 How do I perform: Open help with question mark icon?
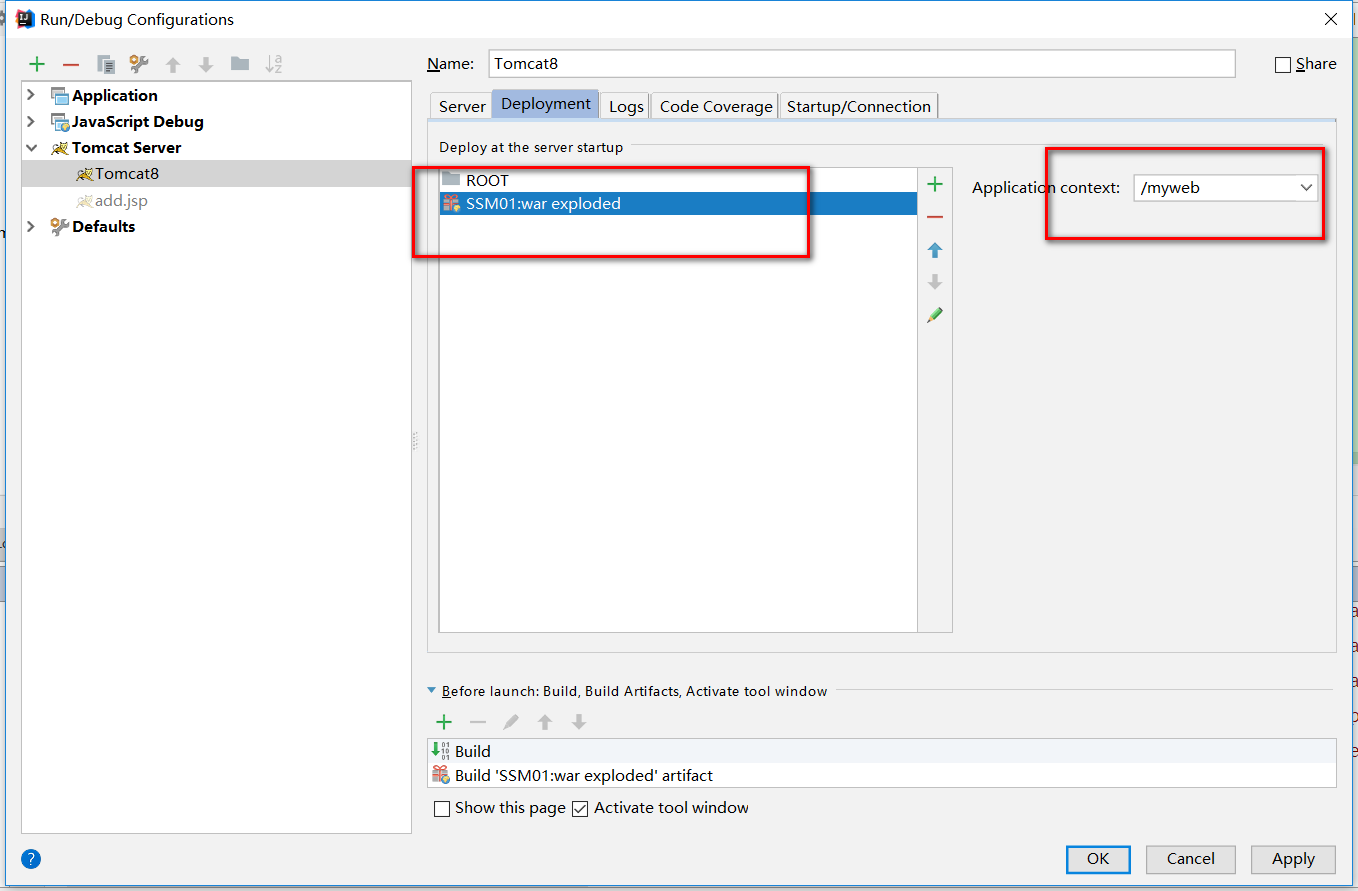tap(31, 859)
